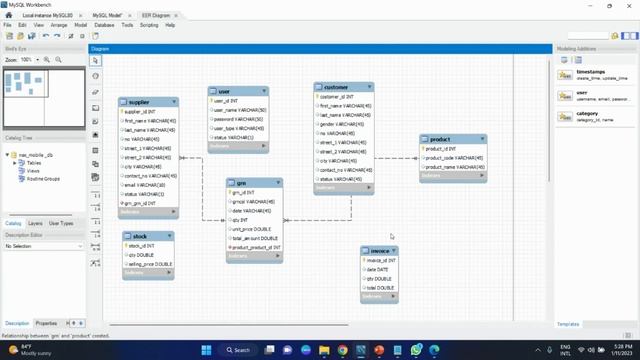Image resolution: width=640 pixels, height=360 pixels.
Task: Open the Model menu
Action: coord(80,25)
